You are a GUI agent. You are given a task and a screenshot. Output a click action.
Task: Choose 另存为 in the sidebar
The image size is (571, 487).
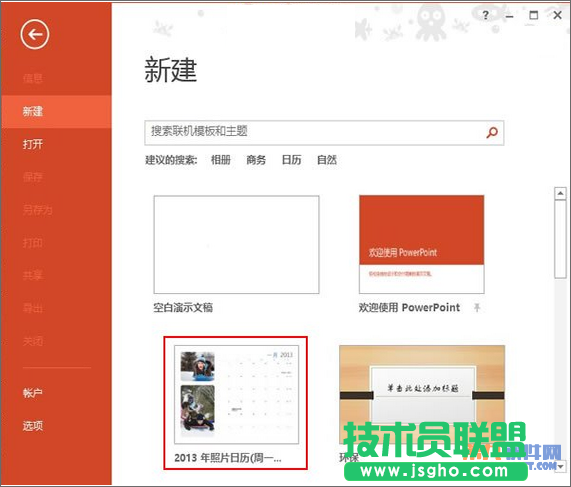tap(38, 210)
